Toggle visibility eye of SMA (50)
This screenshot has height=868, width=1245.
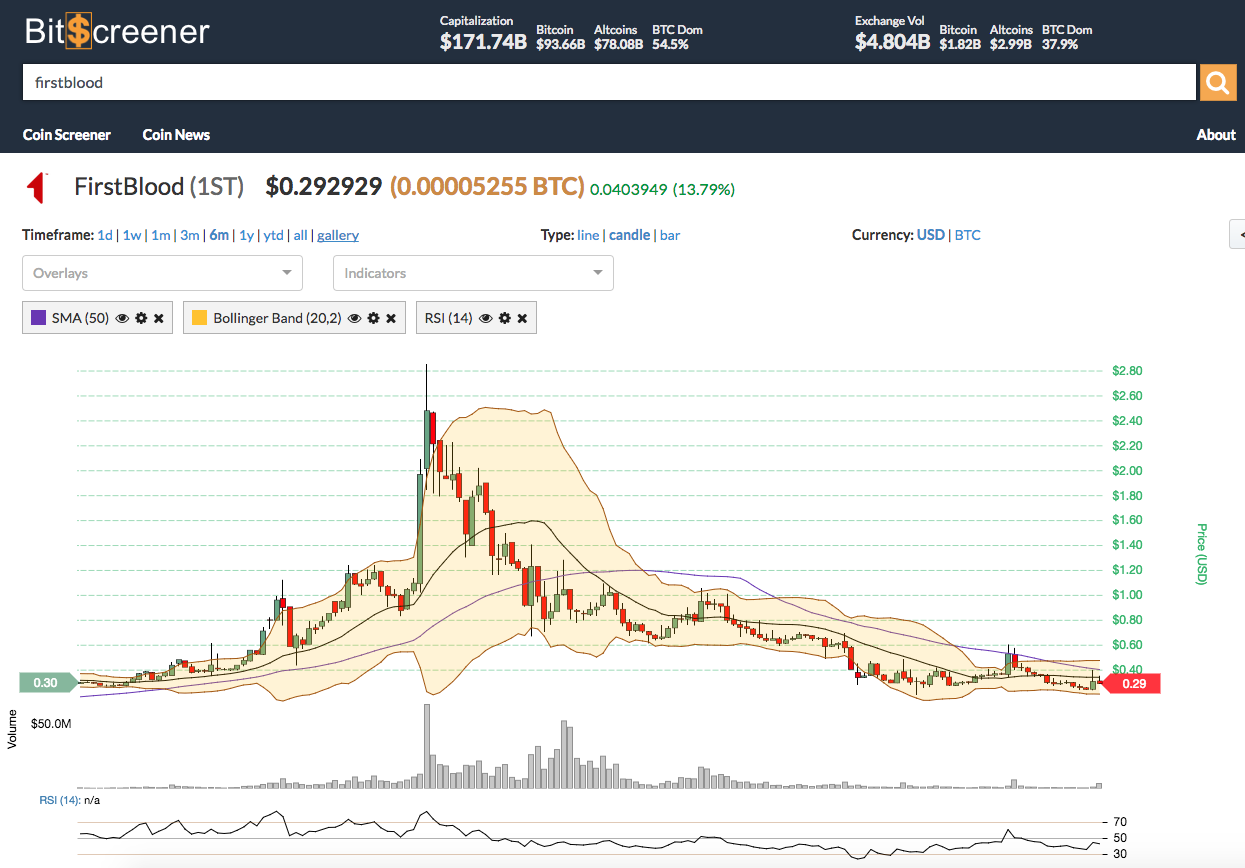tap(123, 318)
